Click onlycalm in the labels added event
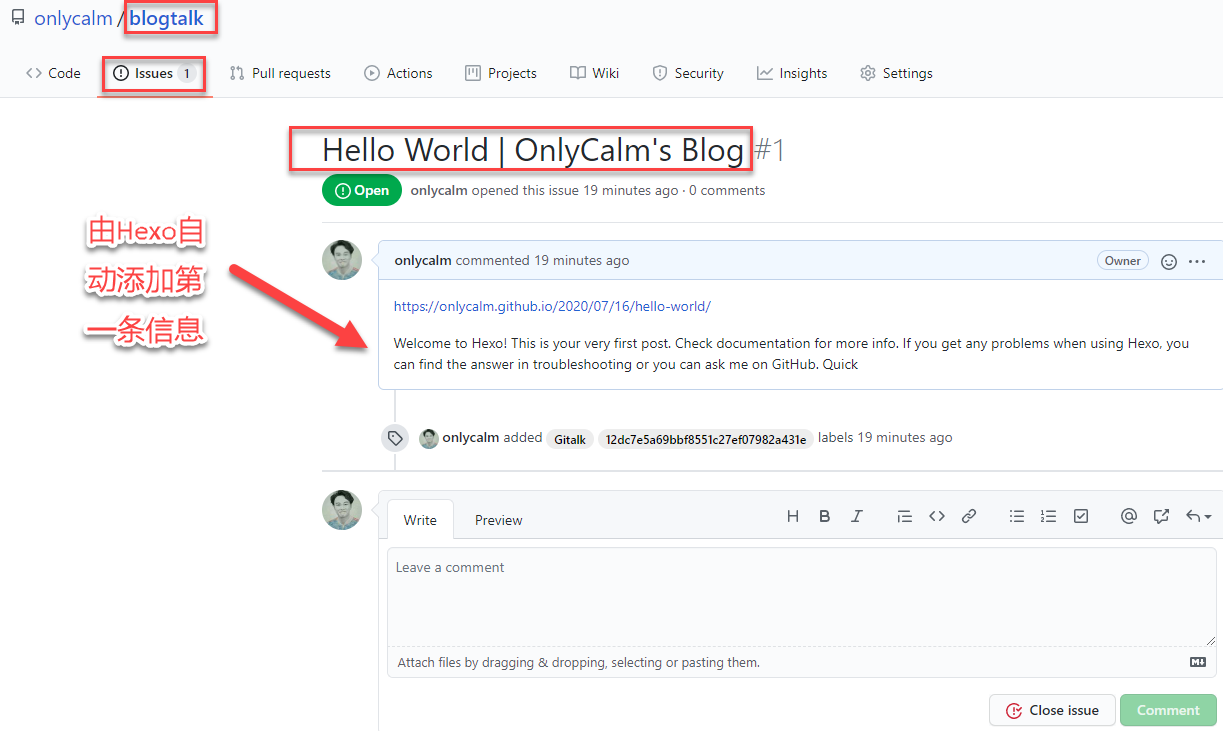Viewport: 1223px width, 731px height. 471,437
